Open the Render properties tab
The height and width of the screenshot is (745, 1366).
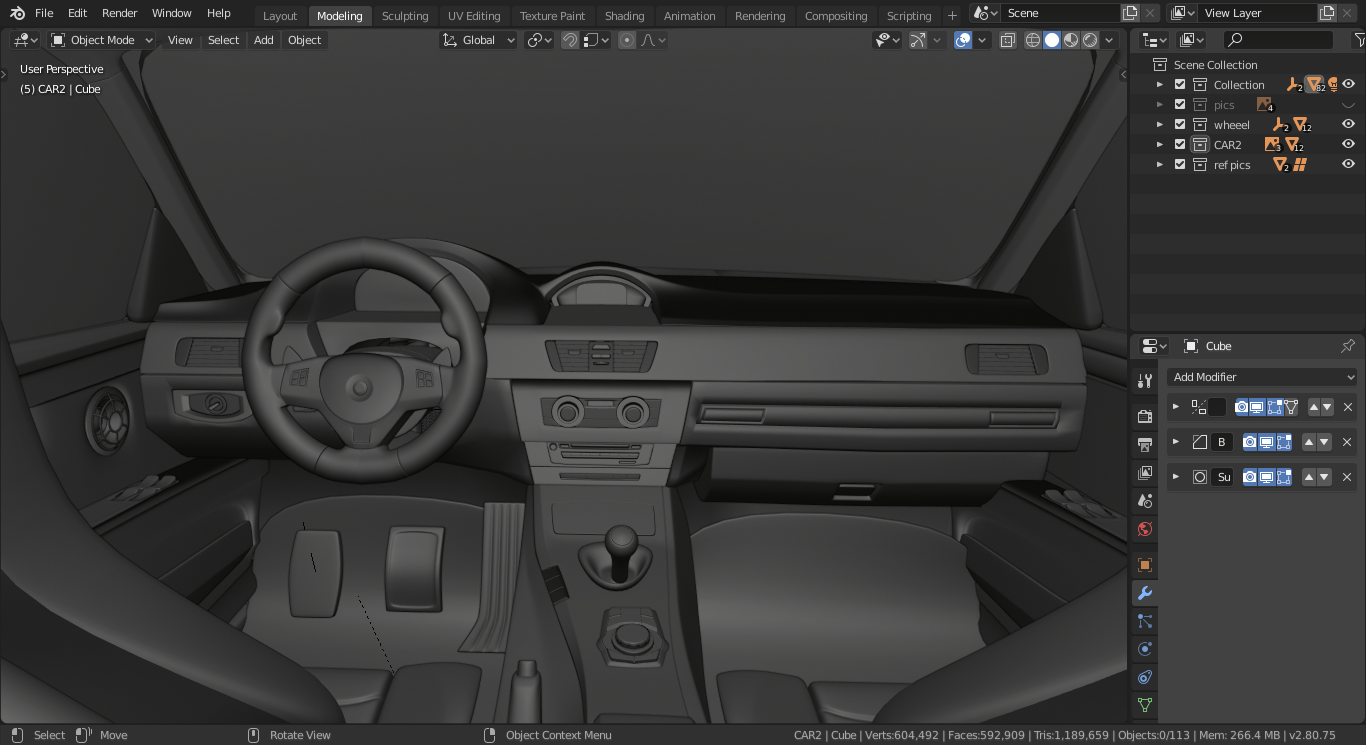pos(1144,417)
